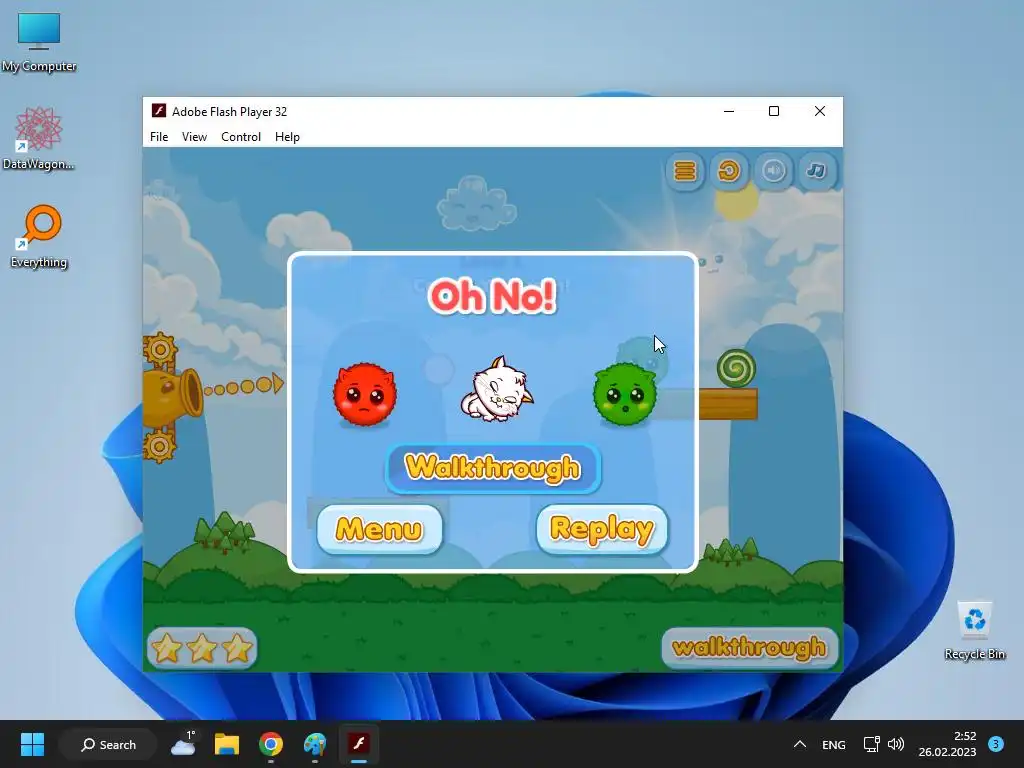Open the File menu

[x=159, y=136]
